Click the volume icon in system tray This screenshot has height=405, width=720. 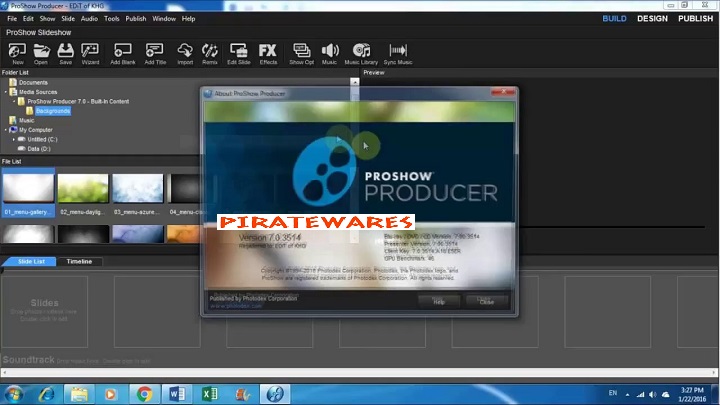(x=653, y=394)
